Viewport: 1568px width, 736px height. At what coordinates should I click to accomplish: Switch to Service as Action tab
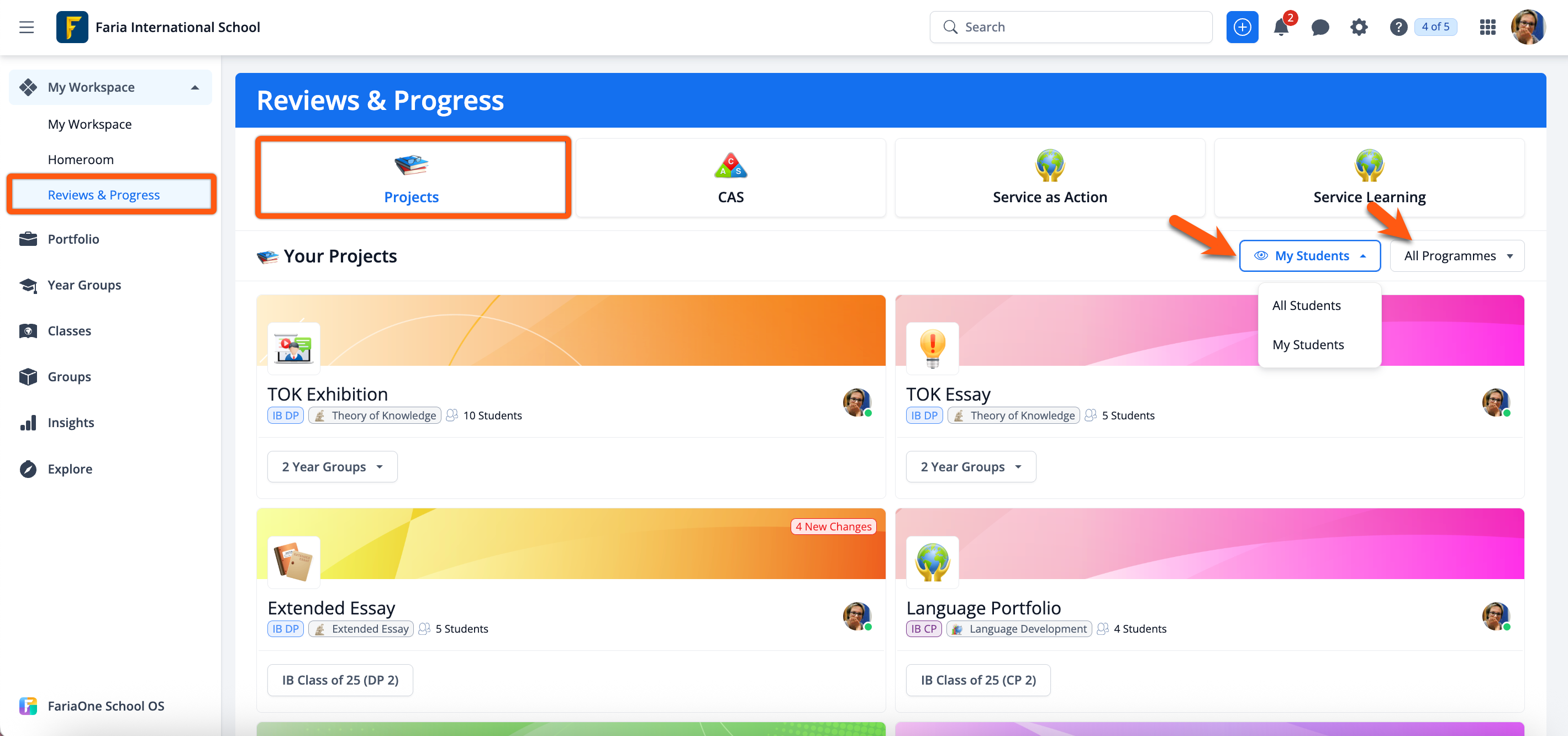(1049, 178)
